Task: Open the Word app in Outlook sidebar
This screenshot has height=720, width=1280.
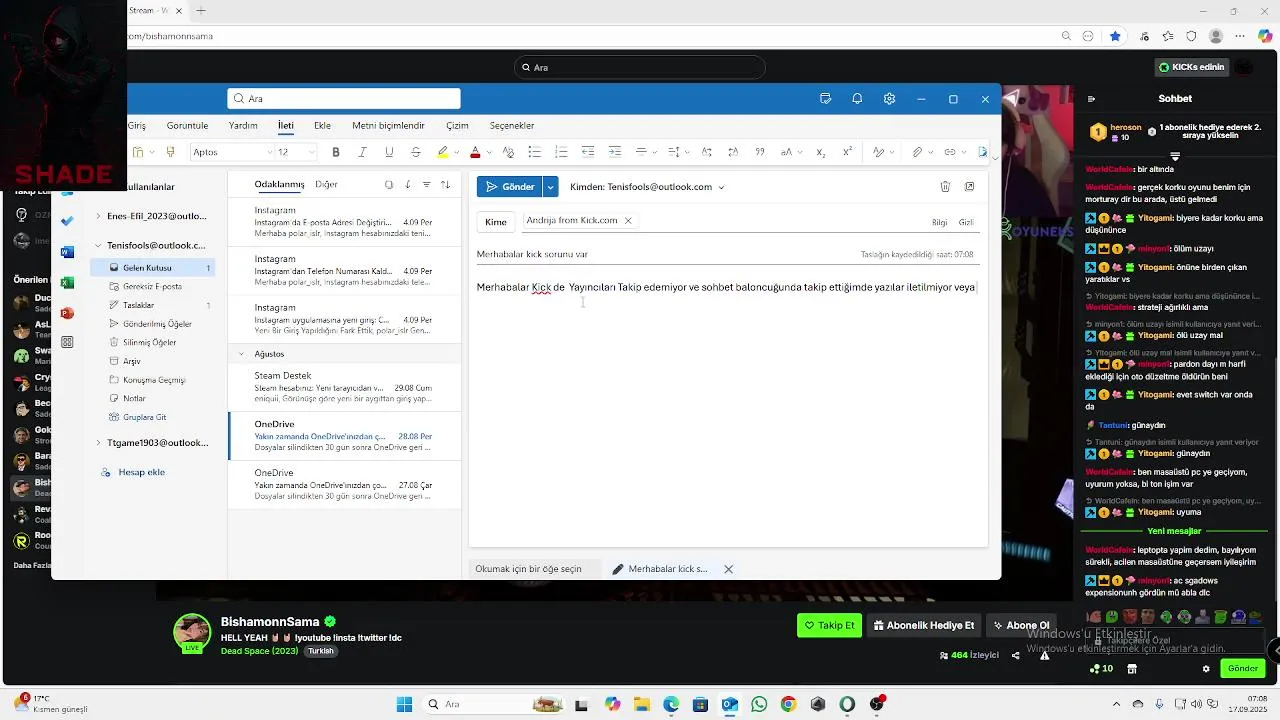Action: [67, 252]
